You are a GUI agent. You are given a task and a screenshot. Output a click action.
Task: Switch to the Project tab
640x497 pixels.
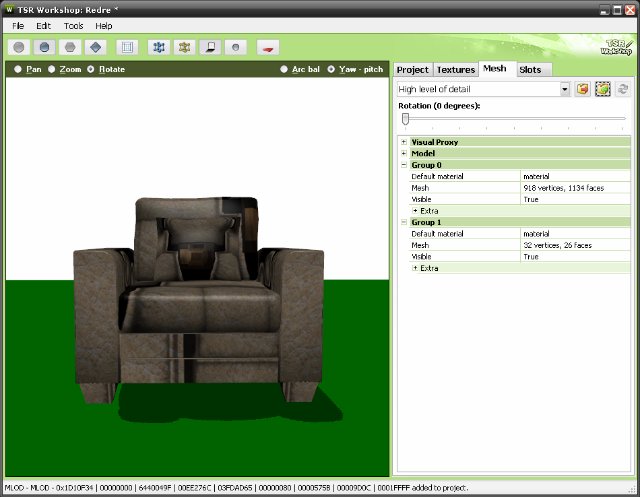click(x=413, y=70)
